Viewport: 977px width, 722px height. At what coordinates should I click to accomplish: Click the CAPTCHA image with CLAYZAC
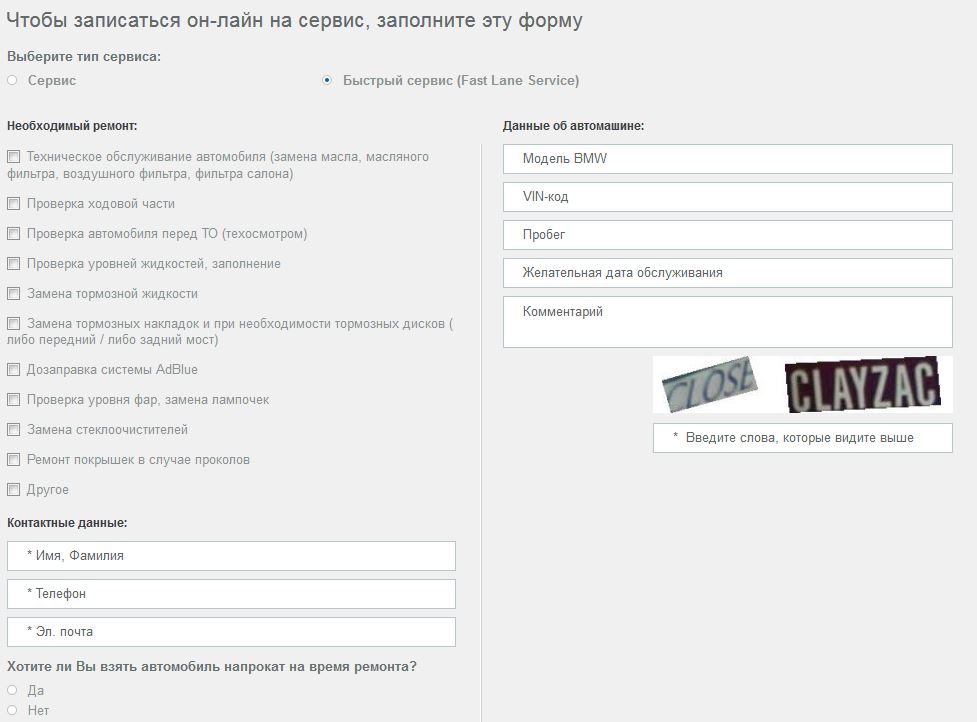point(863,384)
